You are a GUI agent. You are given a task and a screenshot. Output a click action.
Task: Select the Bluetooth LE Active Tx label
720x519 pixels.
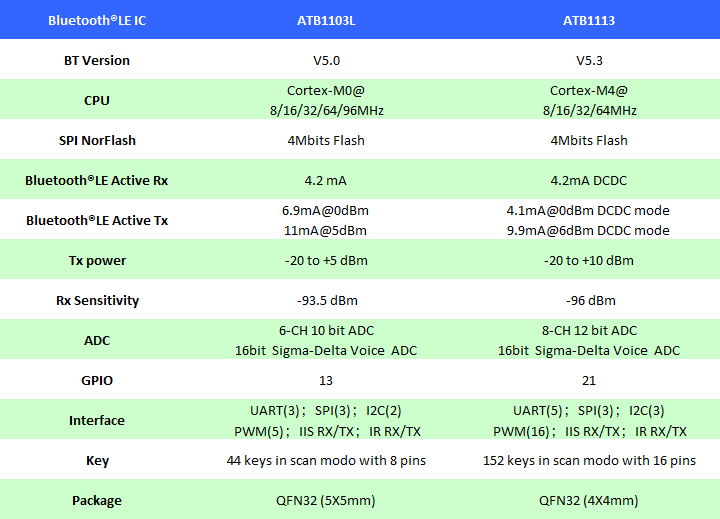coord(97,220)
